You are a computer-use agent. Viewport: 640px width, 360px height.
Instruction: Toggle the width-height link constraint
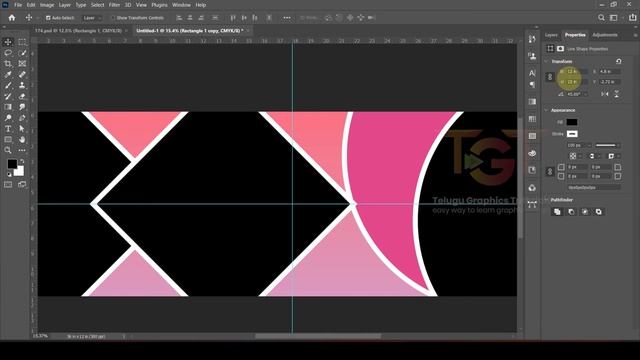click(550, 77)
